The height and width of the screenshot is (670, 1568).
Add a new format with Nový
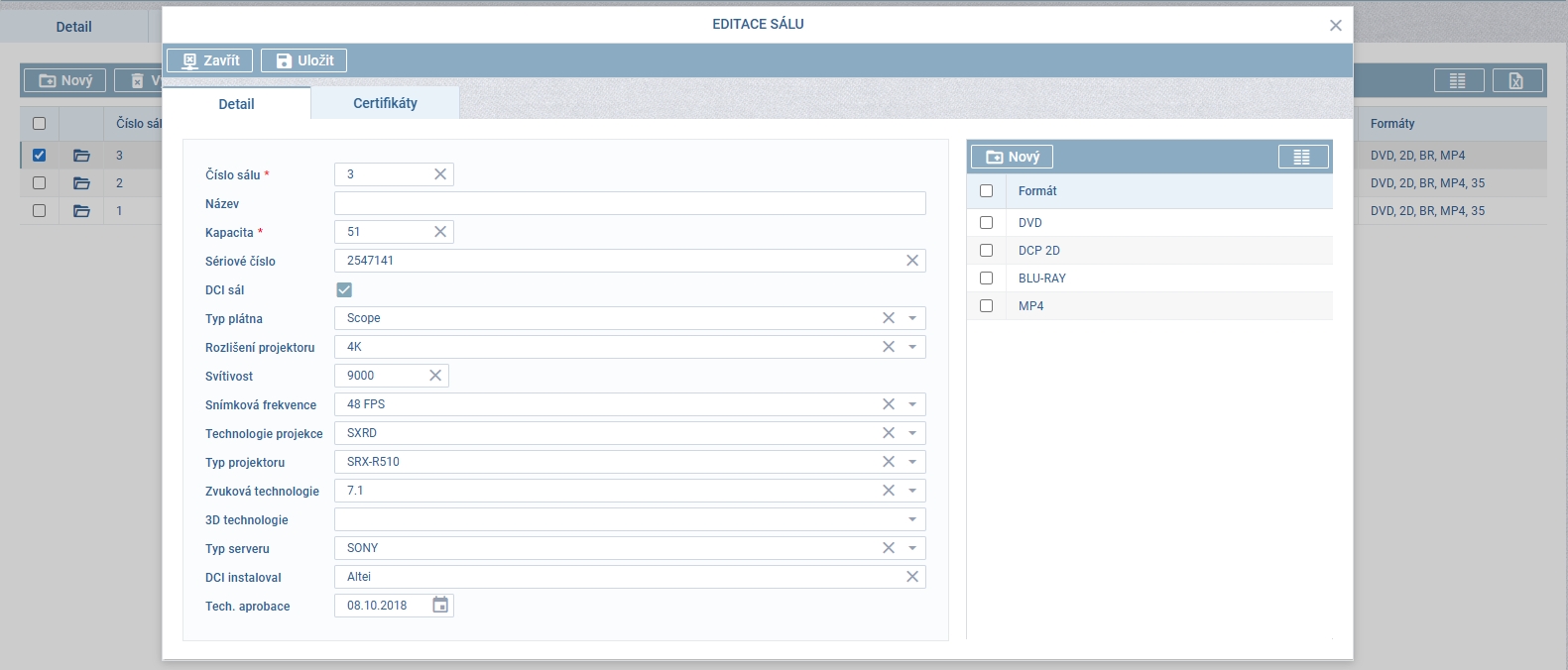(x=1013, y=157)
